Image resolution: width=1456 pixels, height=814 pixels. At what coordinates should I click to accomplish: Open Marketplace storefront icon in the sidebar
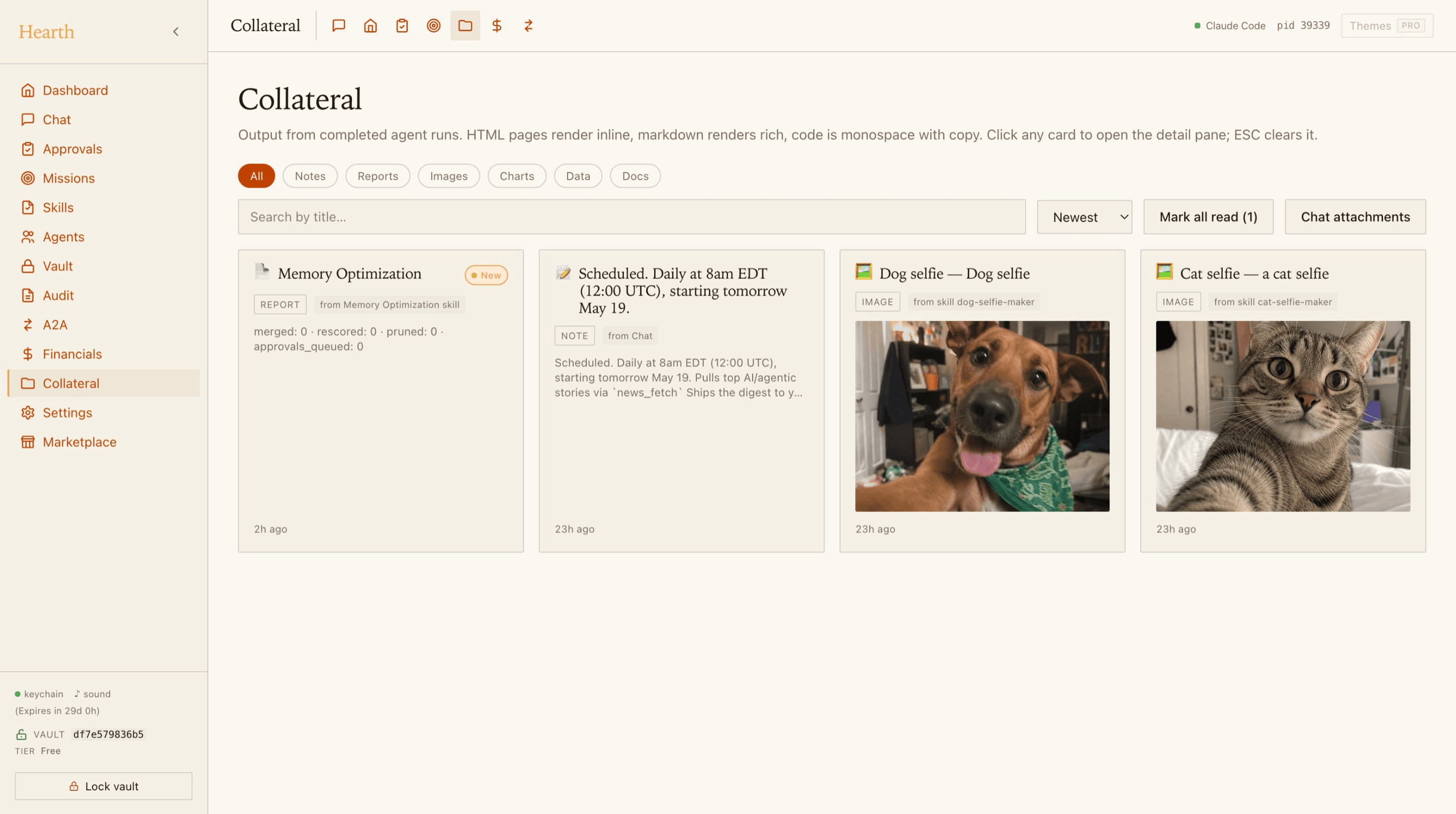click(x=28, y=442)
